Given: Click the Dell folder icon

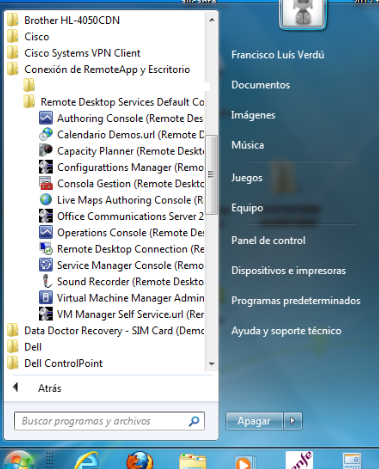Looking at the screenshot, I should (x=13, y=347).
